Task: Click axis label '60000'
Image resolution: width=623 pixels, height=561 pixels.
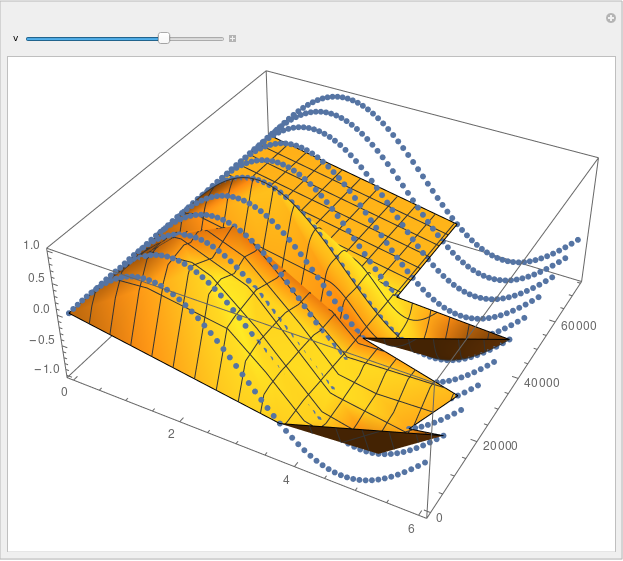Action: click(x=578, y=326)
